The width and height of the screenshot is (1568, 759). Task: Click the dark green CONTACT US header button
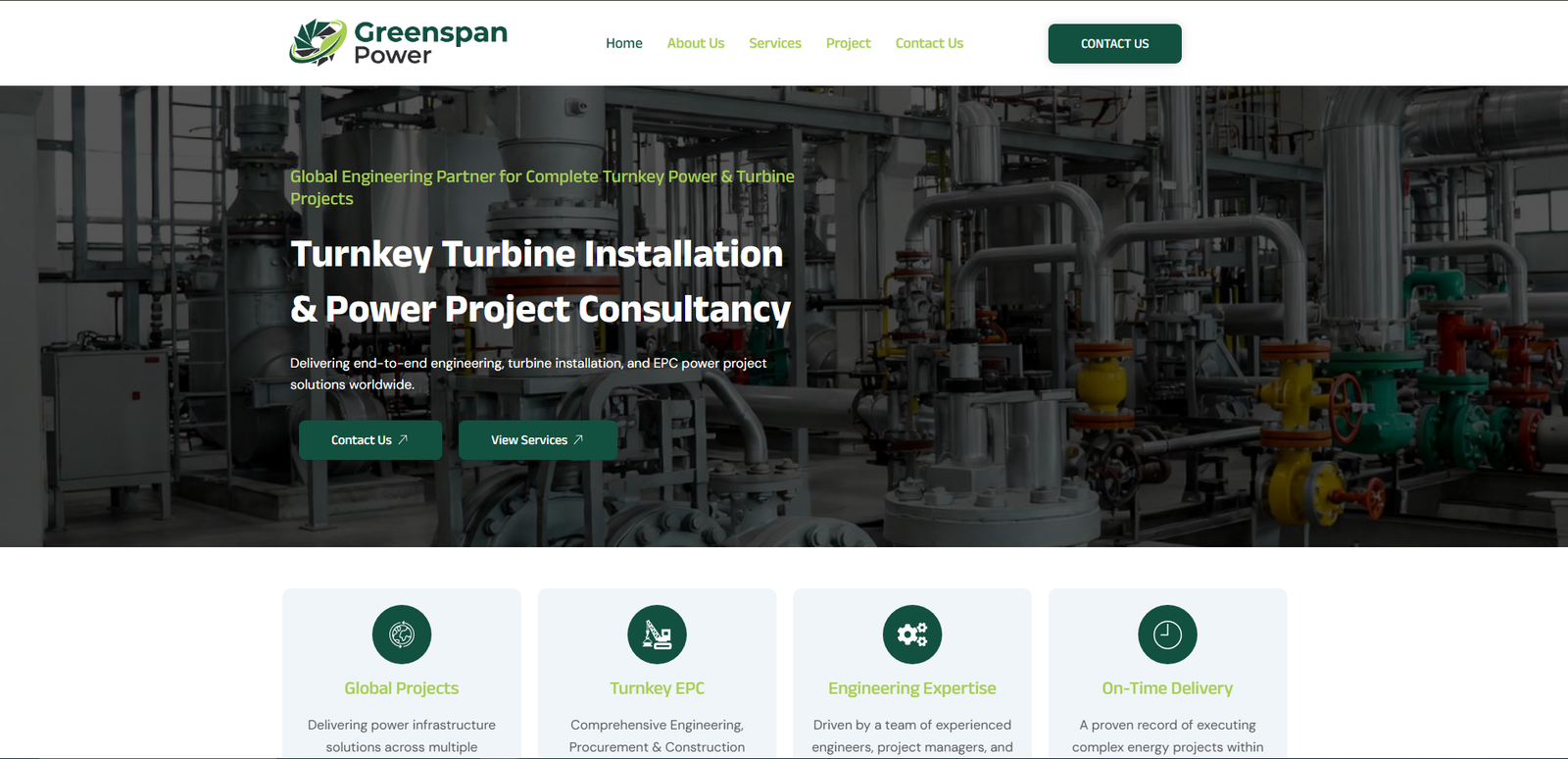coord(1115,44)
